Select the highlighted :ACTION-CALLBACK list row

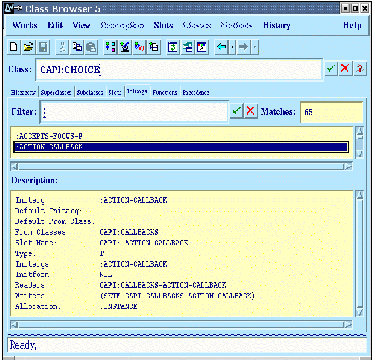181,147
